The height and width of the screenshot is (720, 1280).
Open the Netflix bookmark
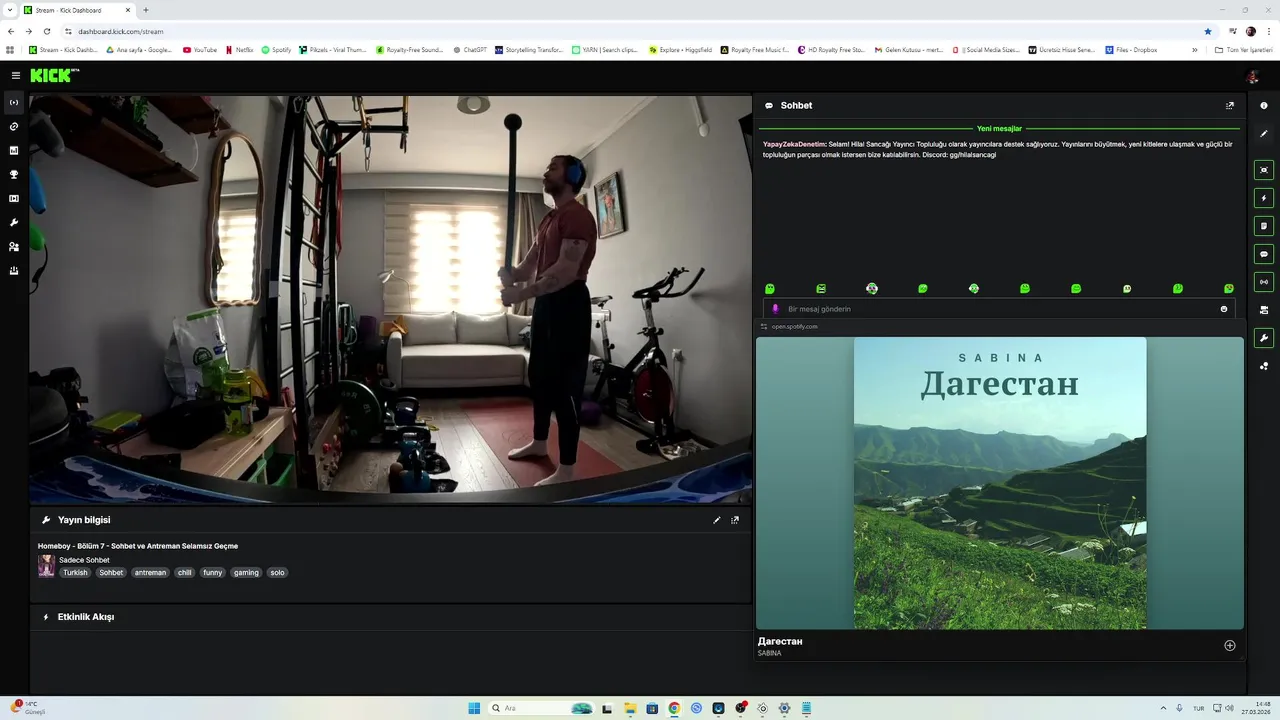click(x=239, y=49)
